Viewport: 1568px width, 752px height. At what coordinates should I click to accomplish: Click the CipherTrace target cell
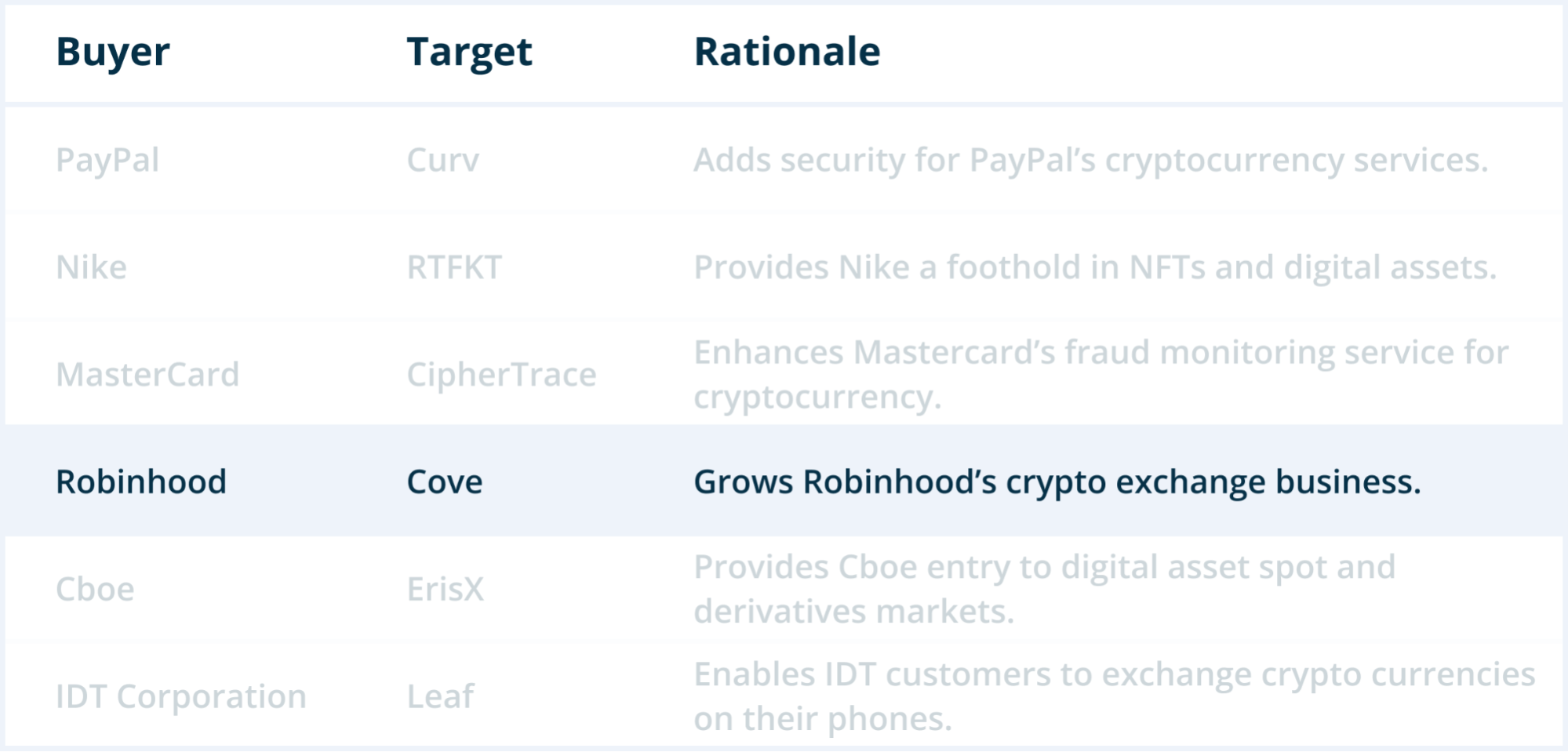click(x=501, y=375)
